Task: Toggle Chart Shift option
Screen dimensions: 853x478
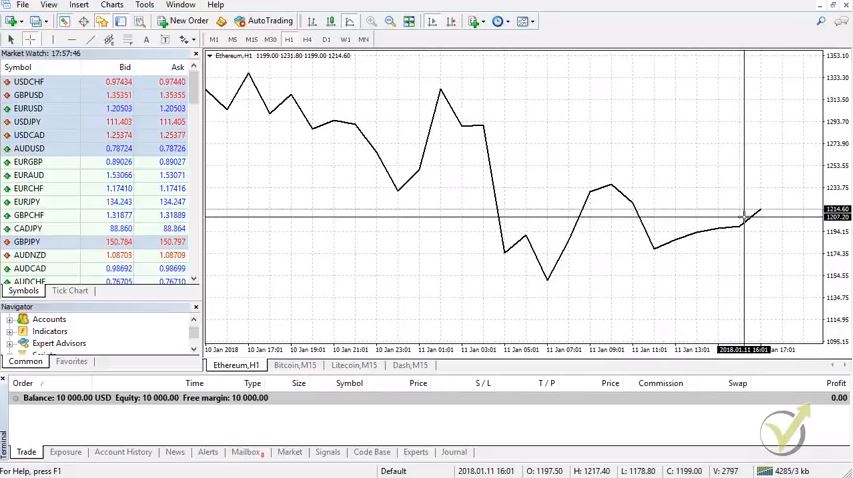Action: [451, 21]
